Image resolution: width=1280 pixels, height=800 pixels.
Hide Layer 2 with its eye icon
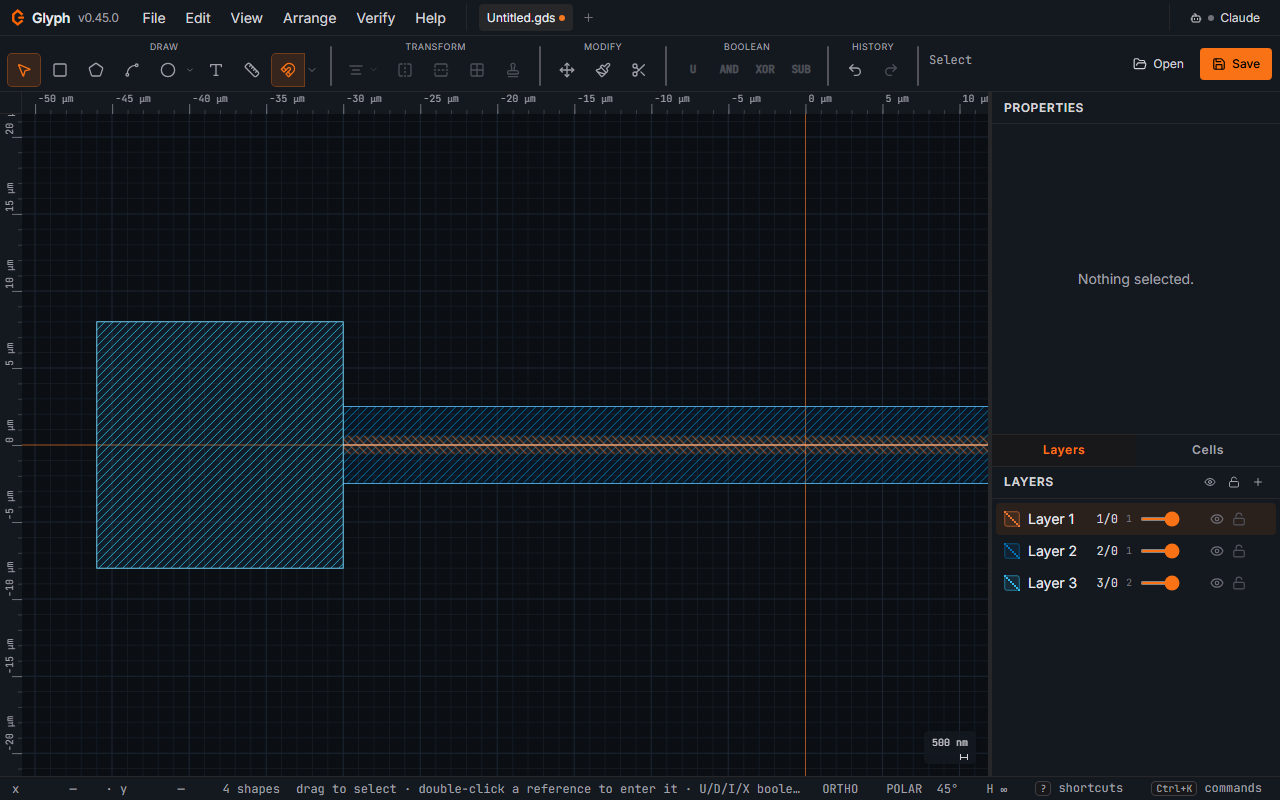[1217, 551]
